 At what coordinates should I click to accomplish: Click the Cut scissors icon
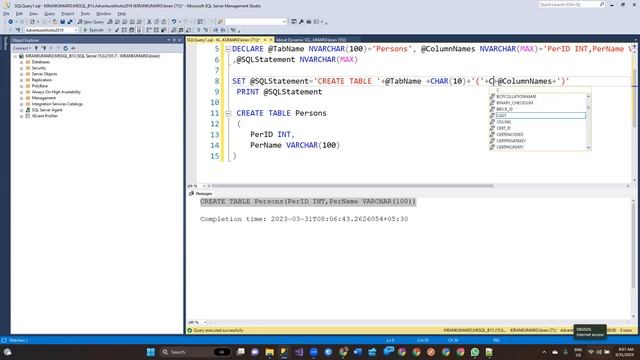(x=149, y=22)
